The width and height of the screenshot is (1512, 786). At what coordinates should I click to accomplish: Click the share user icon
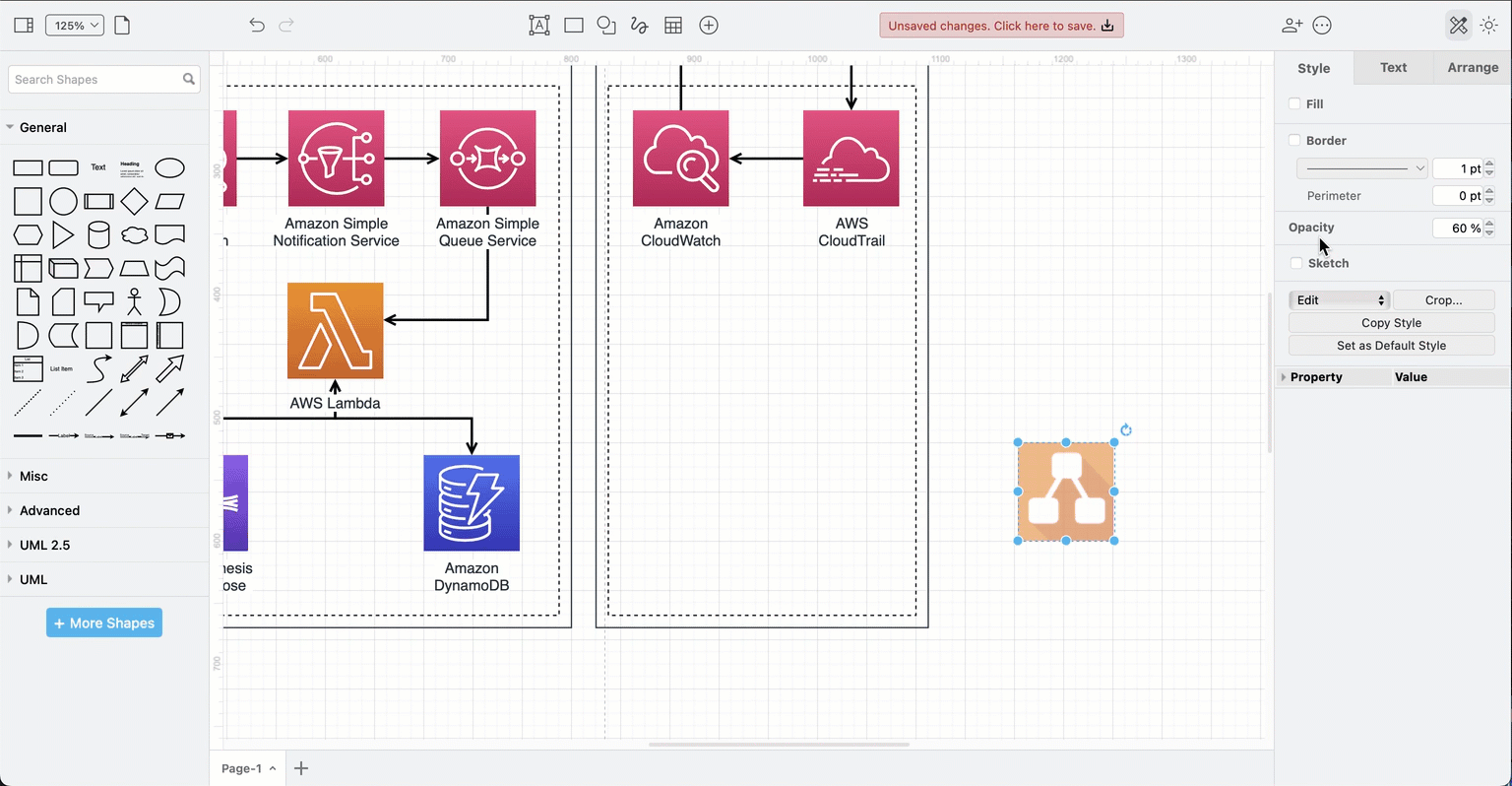pos(1291,26)
